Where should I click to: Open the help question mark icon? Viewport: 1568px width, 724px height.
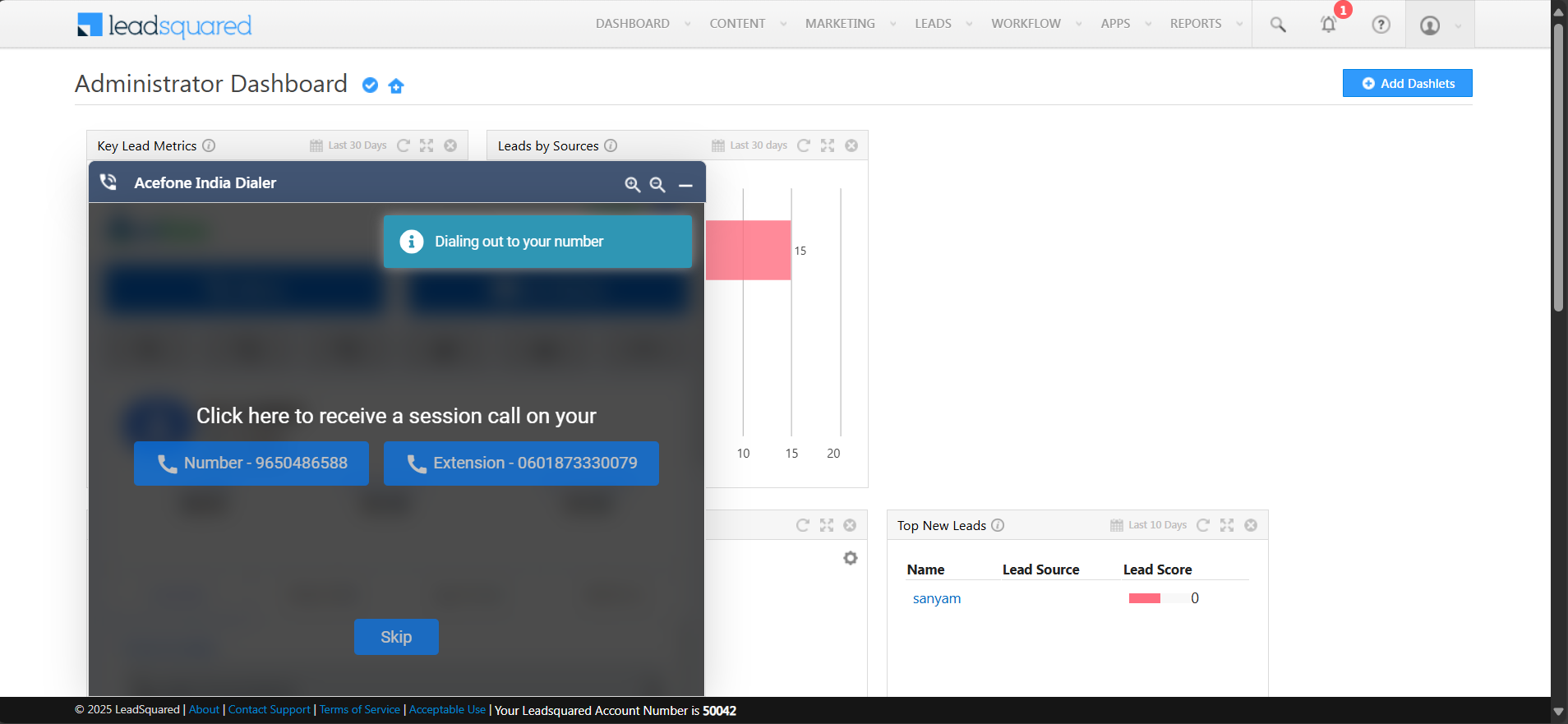click(1381, 25)
